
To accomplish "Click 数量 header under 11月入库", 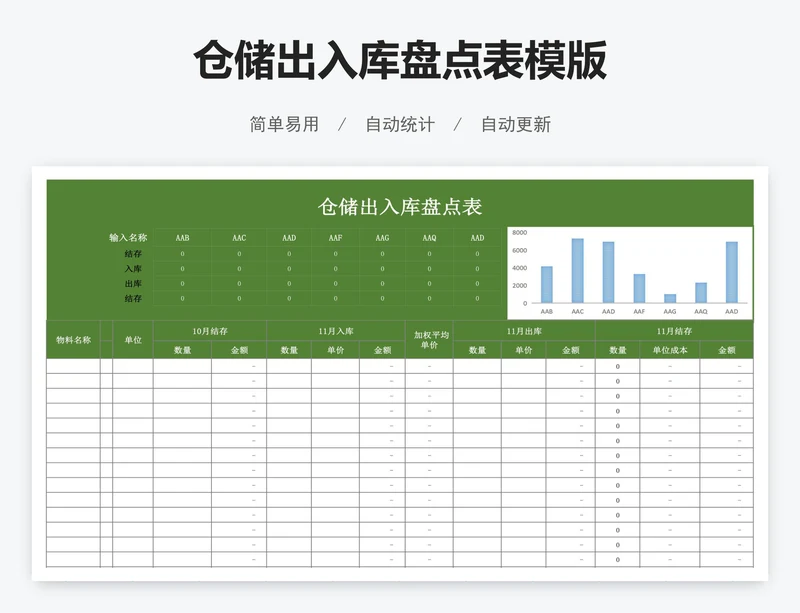I will 289,350.
